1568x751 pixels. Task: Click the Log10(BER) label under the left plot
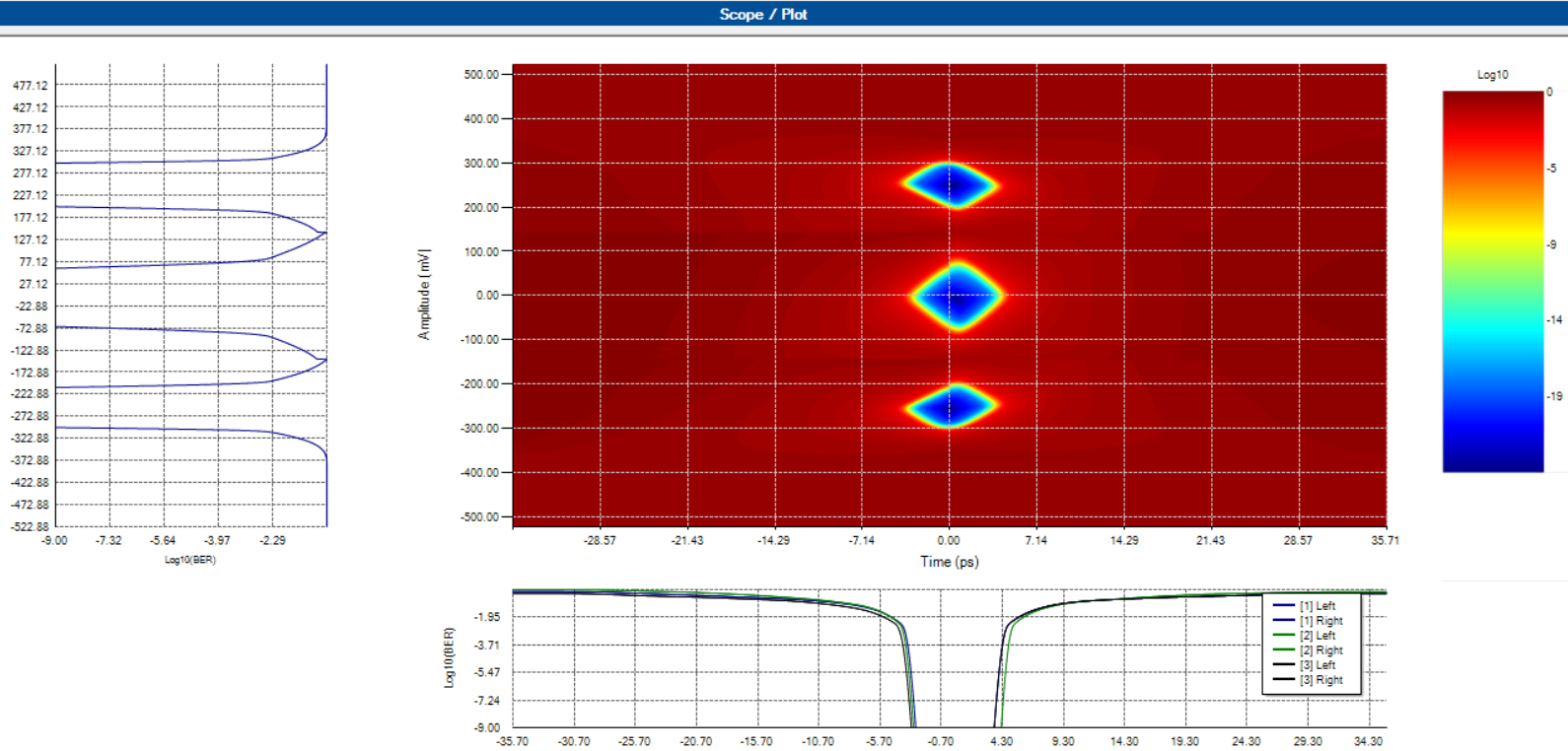tap(189, 560)
